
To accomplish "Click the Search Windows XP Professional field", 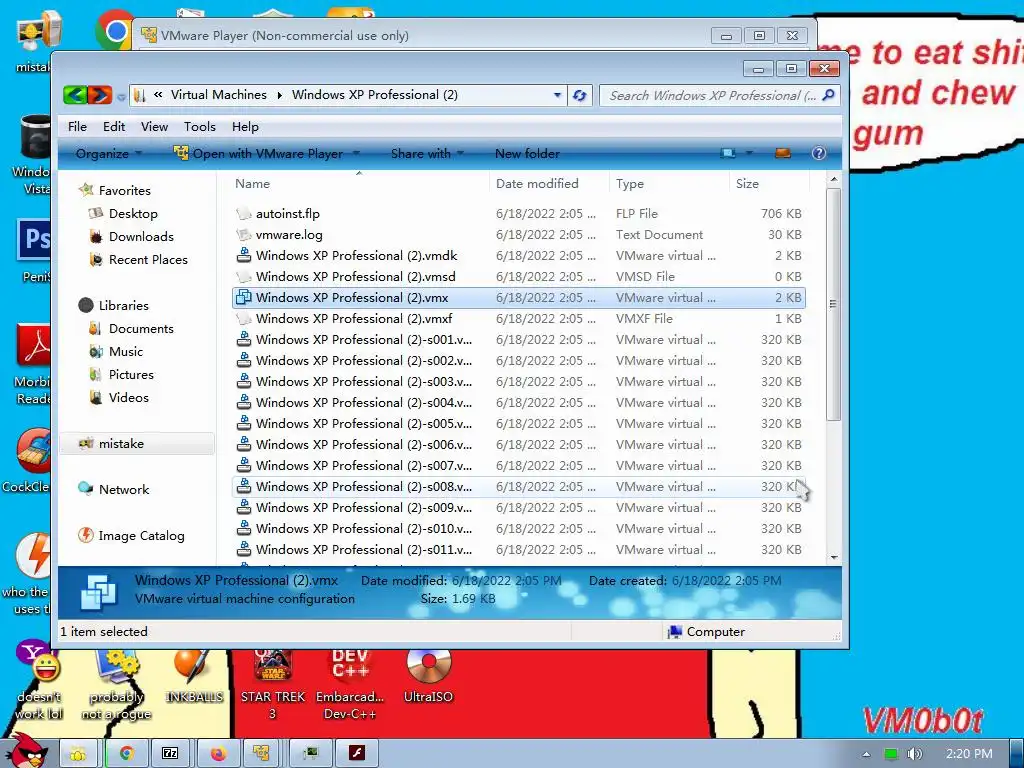I will coord(711,95).
